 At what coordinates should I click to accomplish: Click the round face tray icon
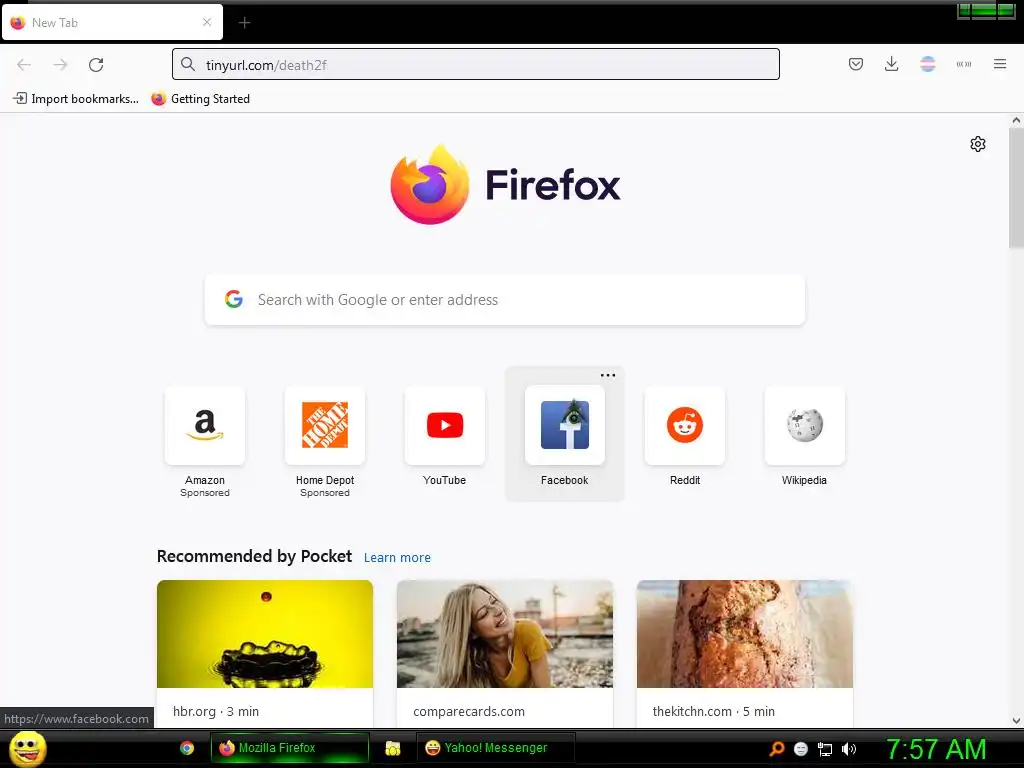801,749
